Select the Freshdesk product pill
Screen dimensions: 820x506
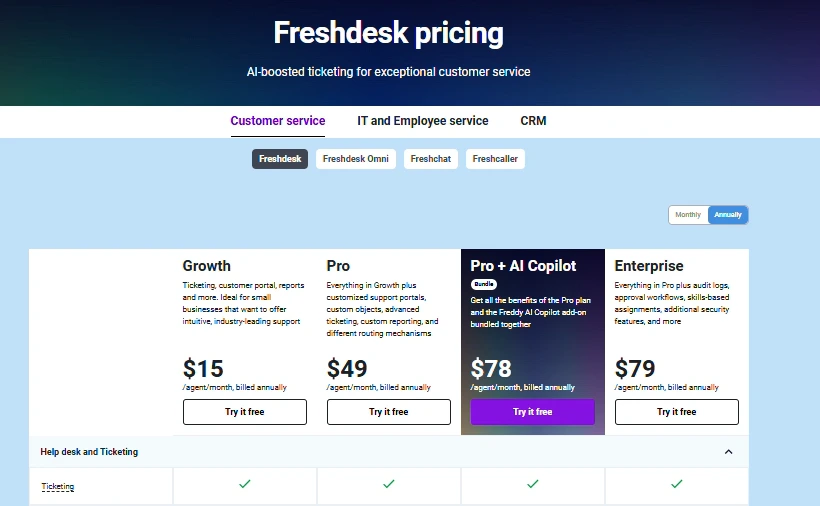pyautogui.click(x=280, y=159)
